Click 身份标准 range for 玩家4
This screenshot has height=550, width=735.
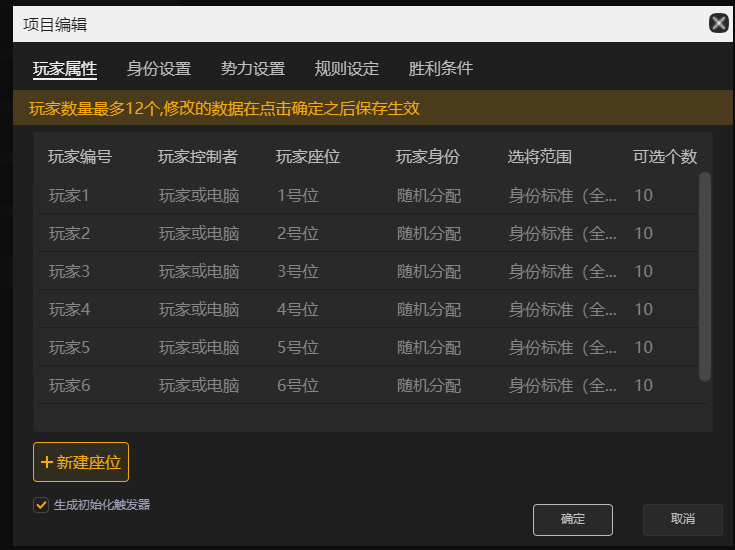click(x=562, y=309)
